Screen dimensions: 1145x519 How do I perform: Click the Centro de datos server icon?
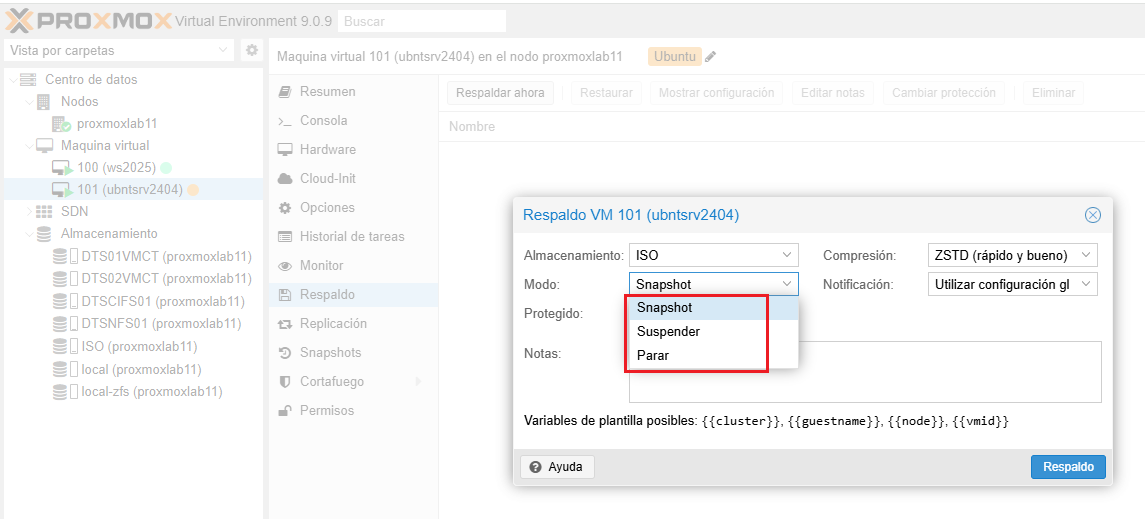click(x=28, y=80)
